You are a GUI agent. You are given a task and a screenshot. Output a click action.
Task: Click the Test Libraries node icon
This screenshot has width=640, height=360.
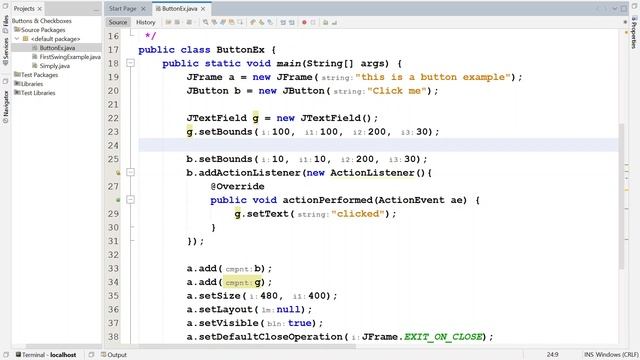click(17, 93)
